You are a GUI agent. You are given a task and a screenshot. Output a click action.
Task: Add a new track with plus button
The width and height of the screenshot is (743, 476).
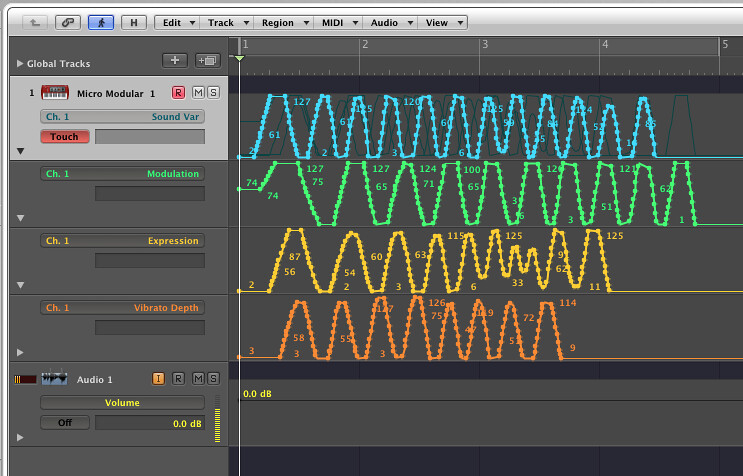(175, 61)
